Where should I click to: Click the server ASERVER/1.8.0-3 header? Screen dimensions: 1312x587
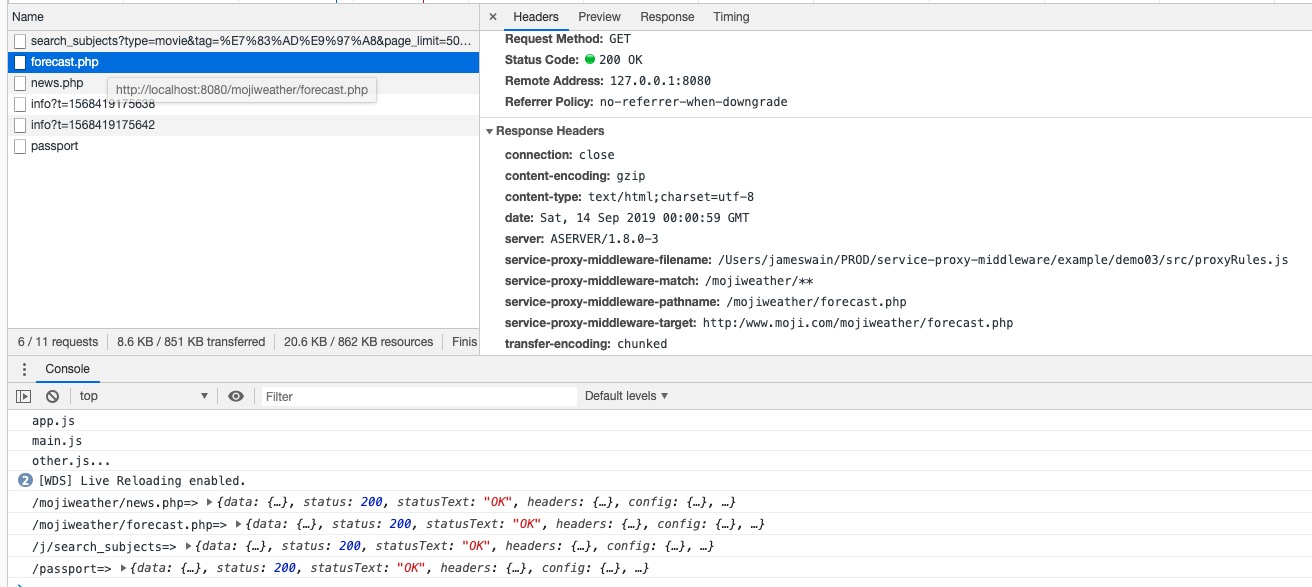582,239
